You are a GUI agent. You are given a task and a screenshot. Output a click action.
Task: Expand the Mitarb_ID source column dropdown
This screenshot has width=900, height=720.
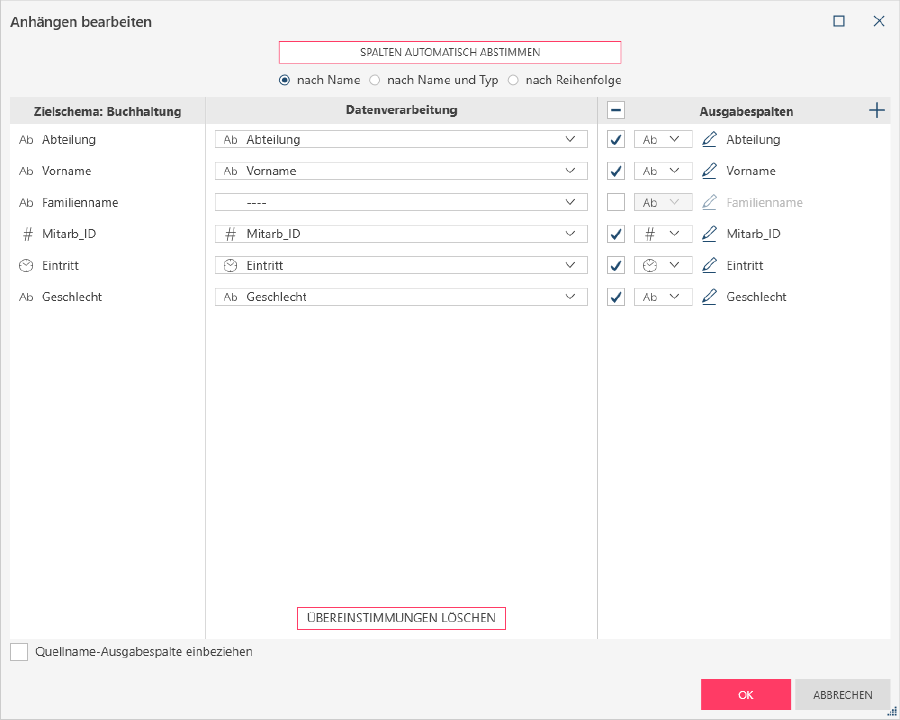click(401, 234)
